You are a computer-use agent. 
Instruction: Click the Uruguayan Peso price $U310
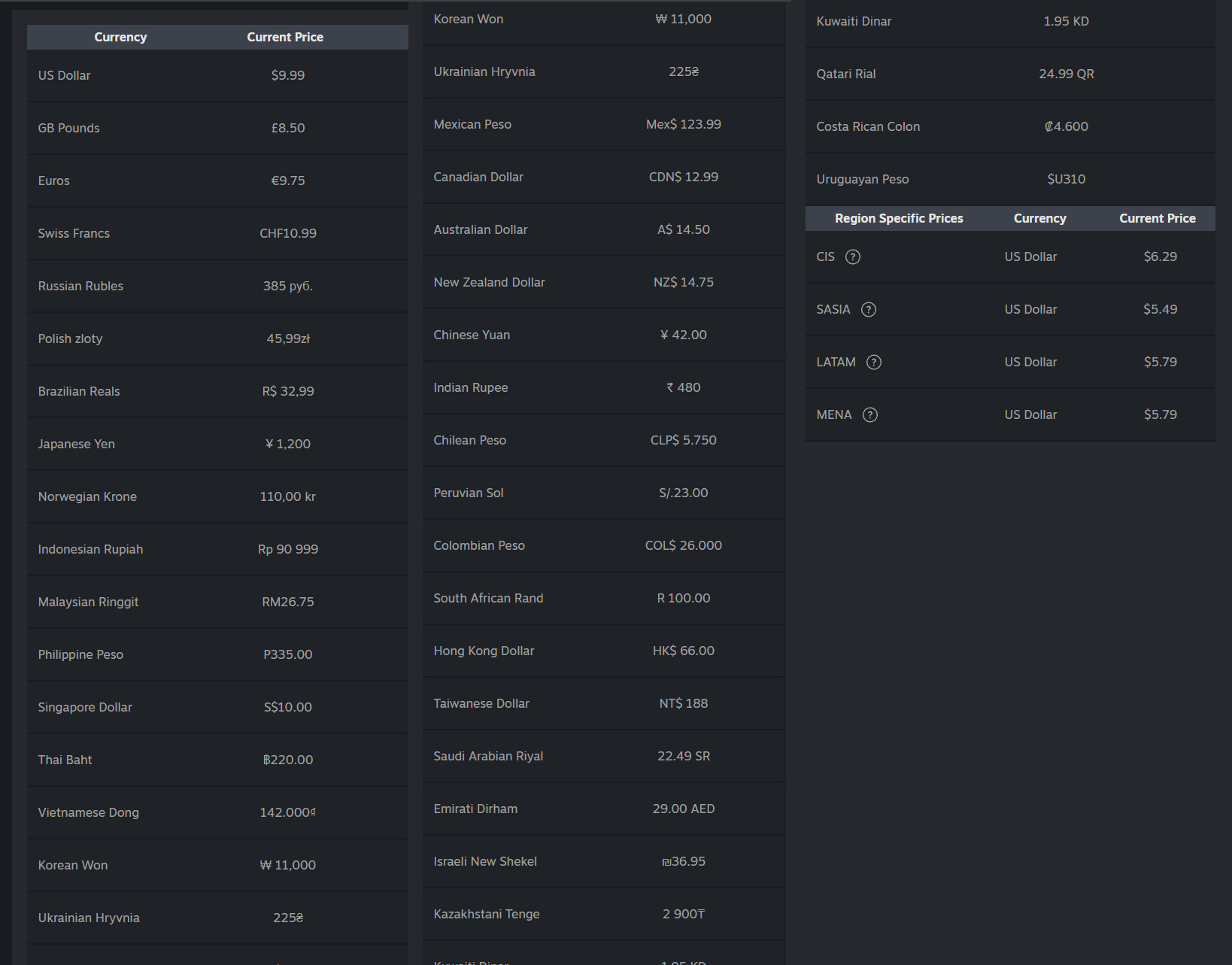pyautogui.click(x=1067, y=180)
